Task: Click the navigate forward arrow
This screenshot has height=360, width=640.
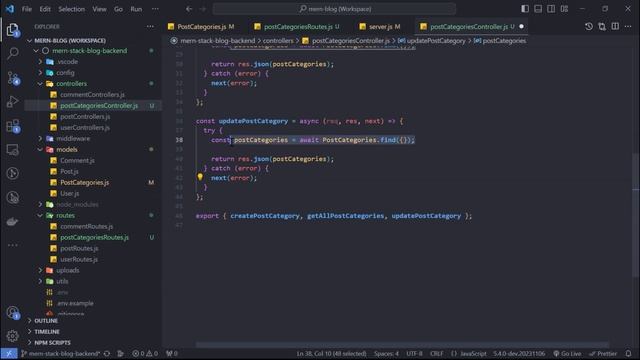Action: click(x=203, y=9)
